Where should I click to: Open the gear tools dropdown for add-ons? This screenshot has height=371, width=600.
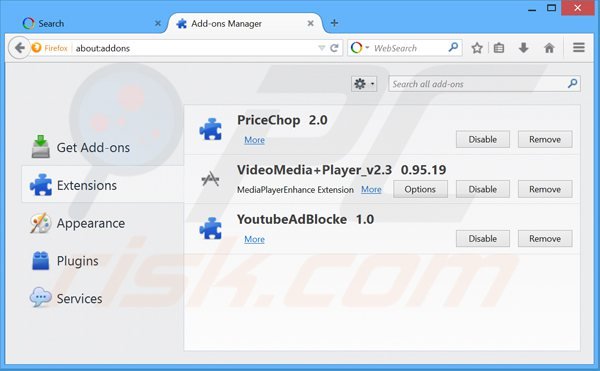pyautogui.click(x=364, y=84)
